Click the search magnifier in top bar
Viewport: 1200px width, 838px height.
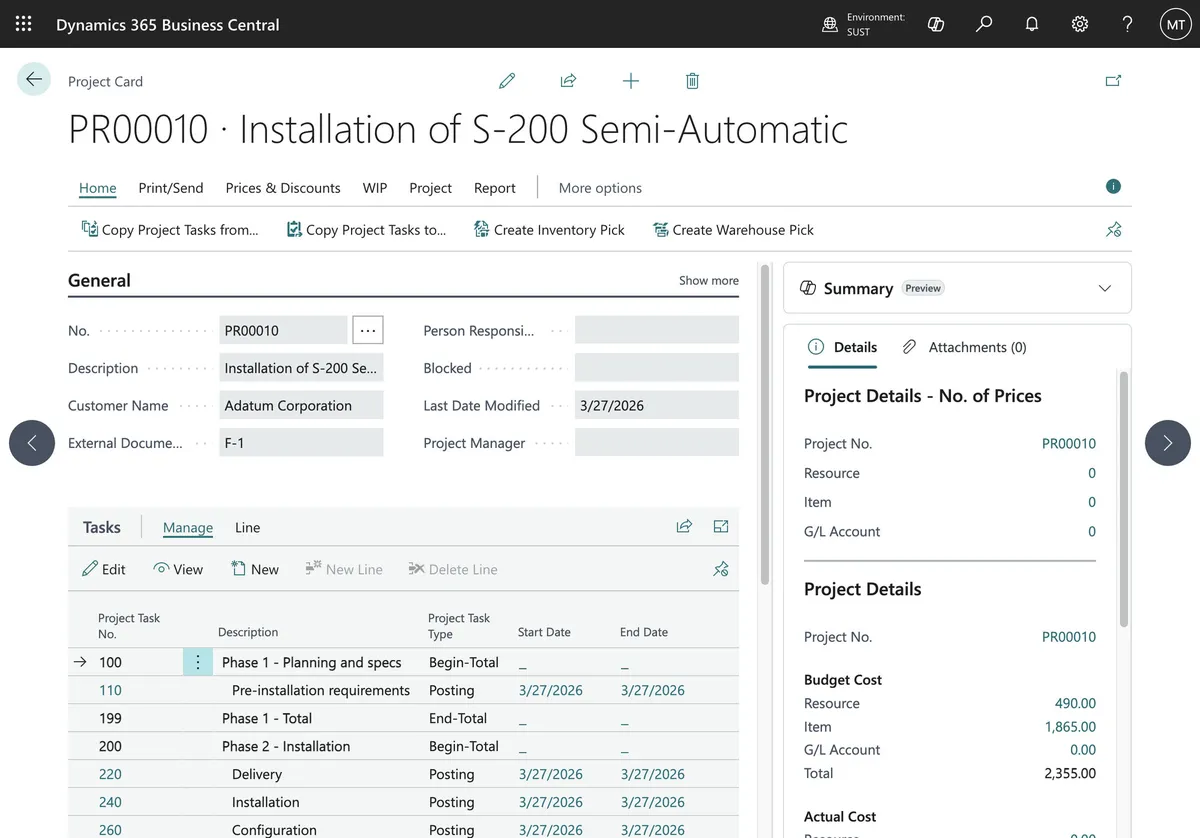point(984,24)
